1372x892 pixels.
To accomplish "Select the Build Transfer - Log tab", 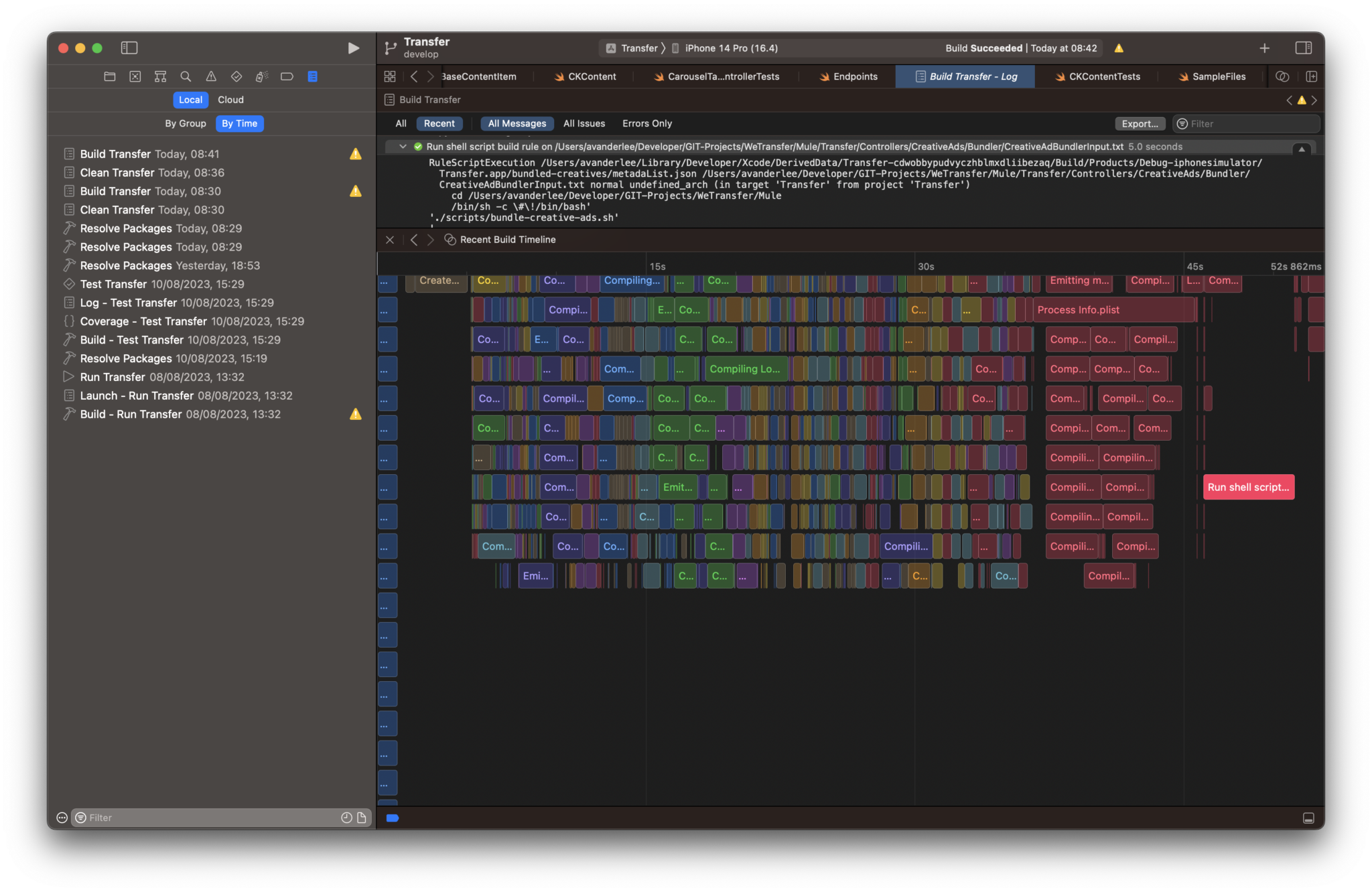I will coord(965,76).
